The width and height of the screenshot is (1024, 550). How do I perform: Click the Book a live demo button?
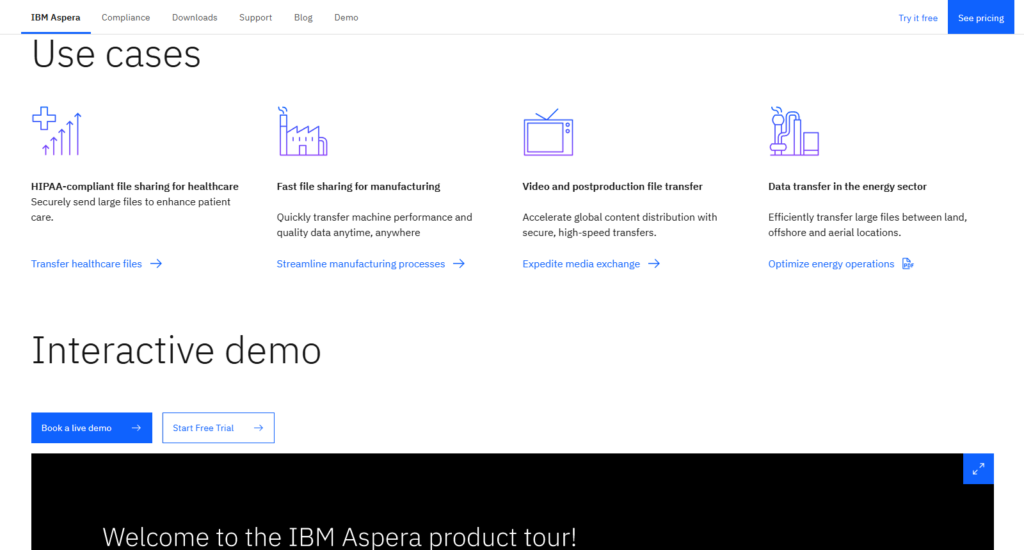pos(91,428)
